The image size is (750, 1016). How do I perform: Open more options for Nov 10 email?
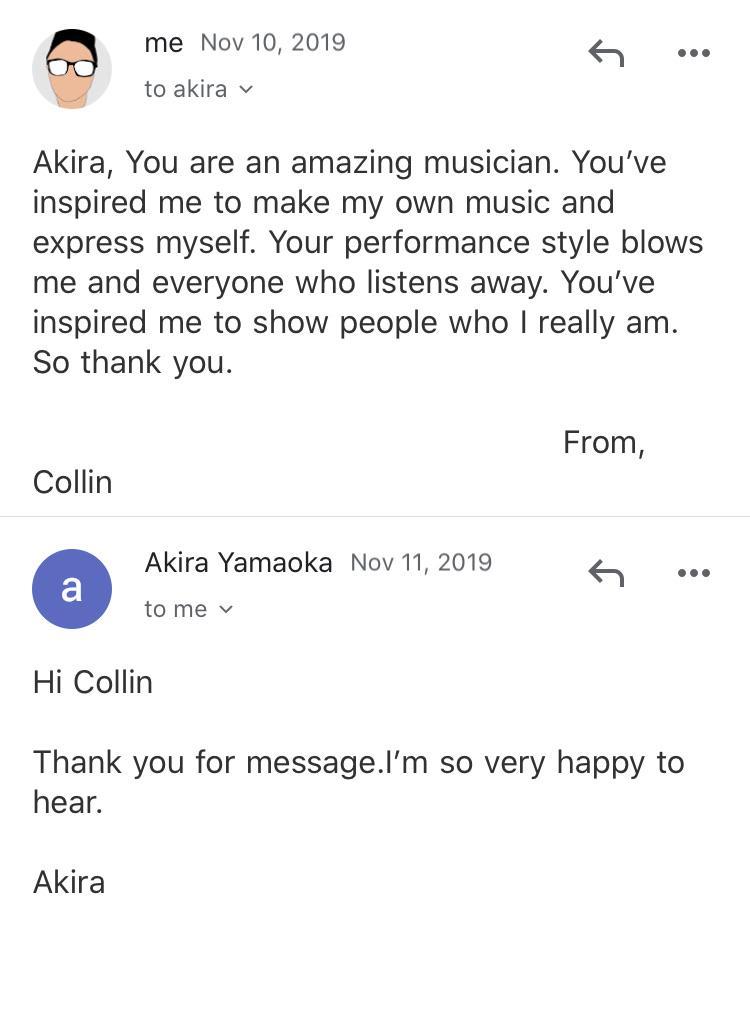pyautogui.click(x=693, y=53)
